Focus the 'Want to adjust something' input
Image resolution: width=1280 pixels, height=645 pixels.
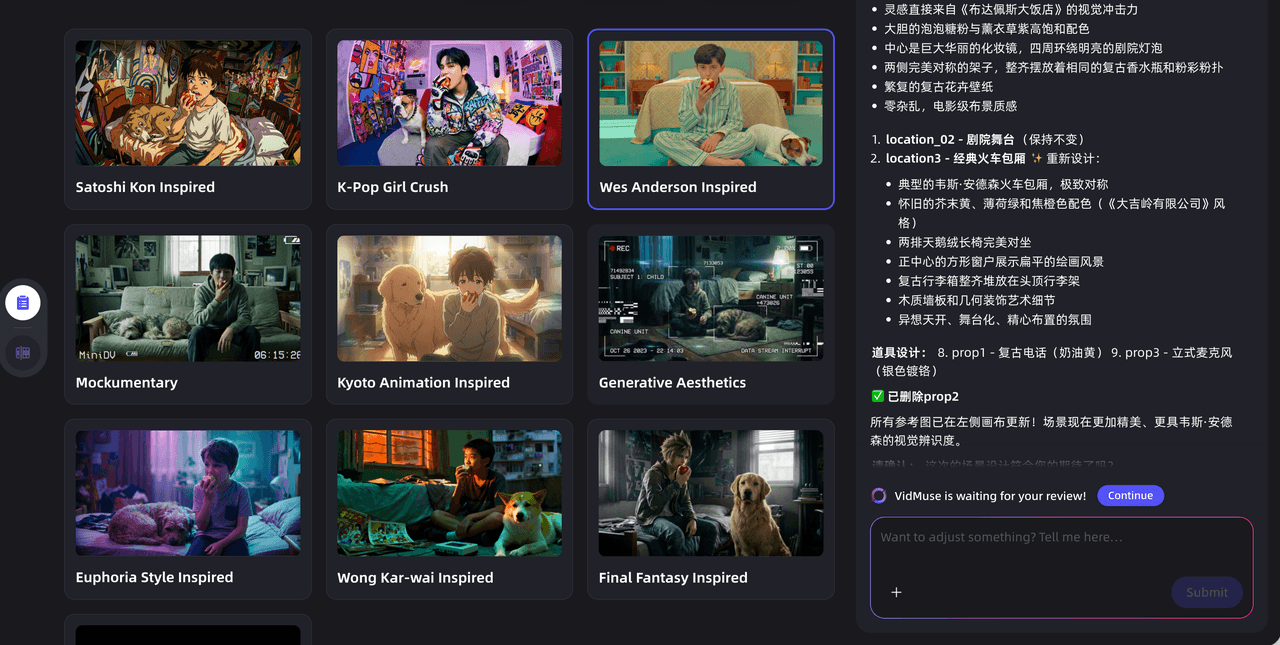[1060, 538]
